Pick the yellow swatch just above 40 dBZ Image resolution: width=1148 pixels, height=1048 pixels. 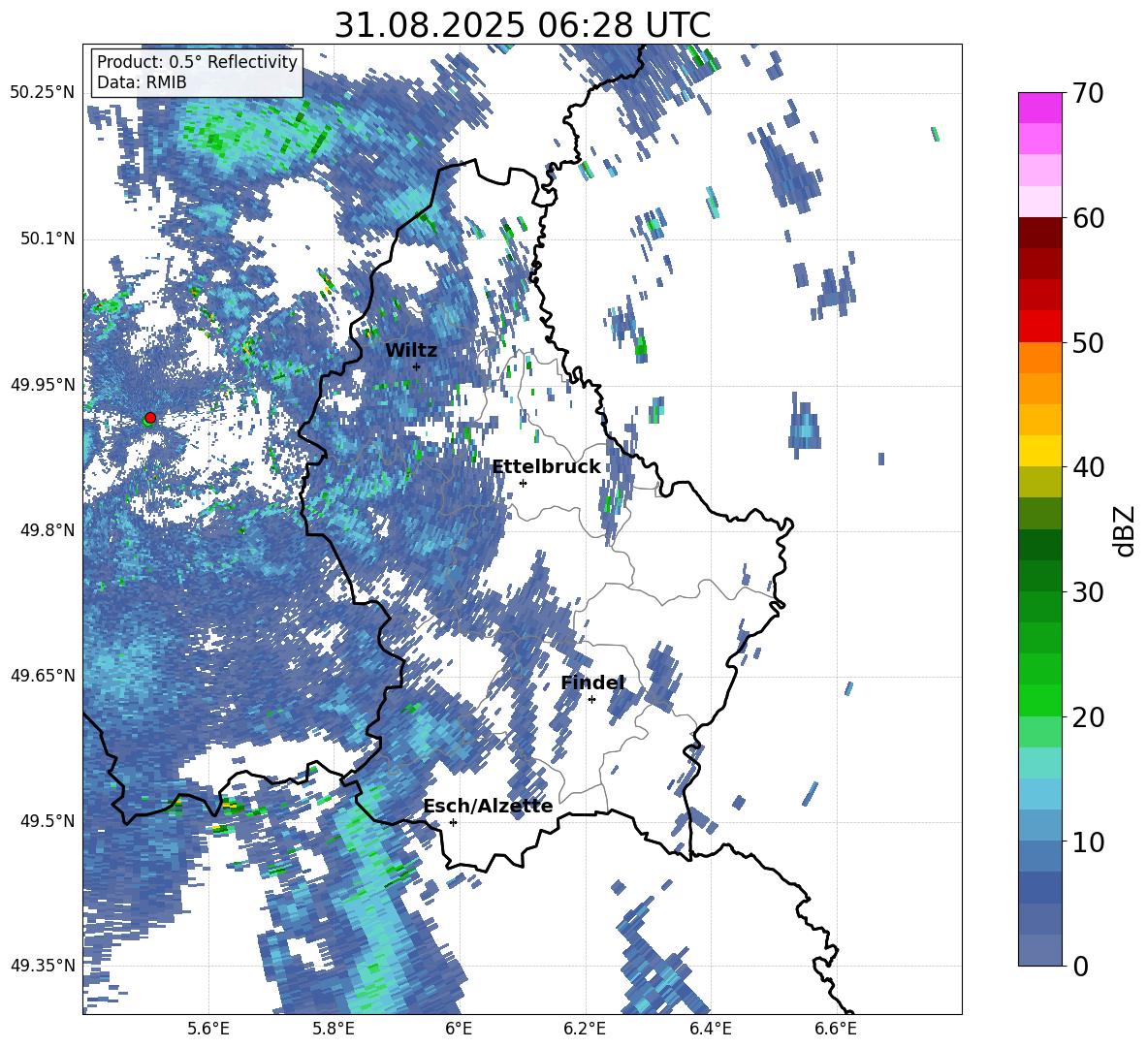click(x=1039, y=451)
